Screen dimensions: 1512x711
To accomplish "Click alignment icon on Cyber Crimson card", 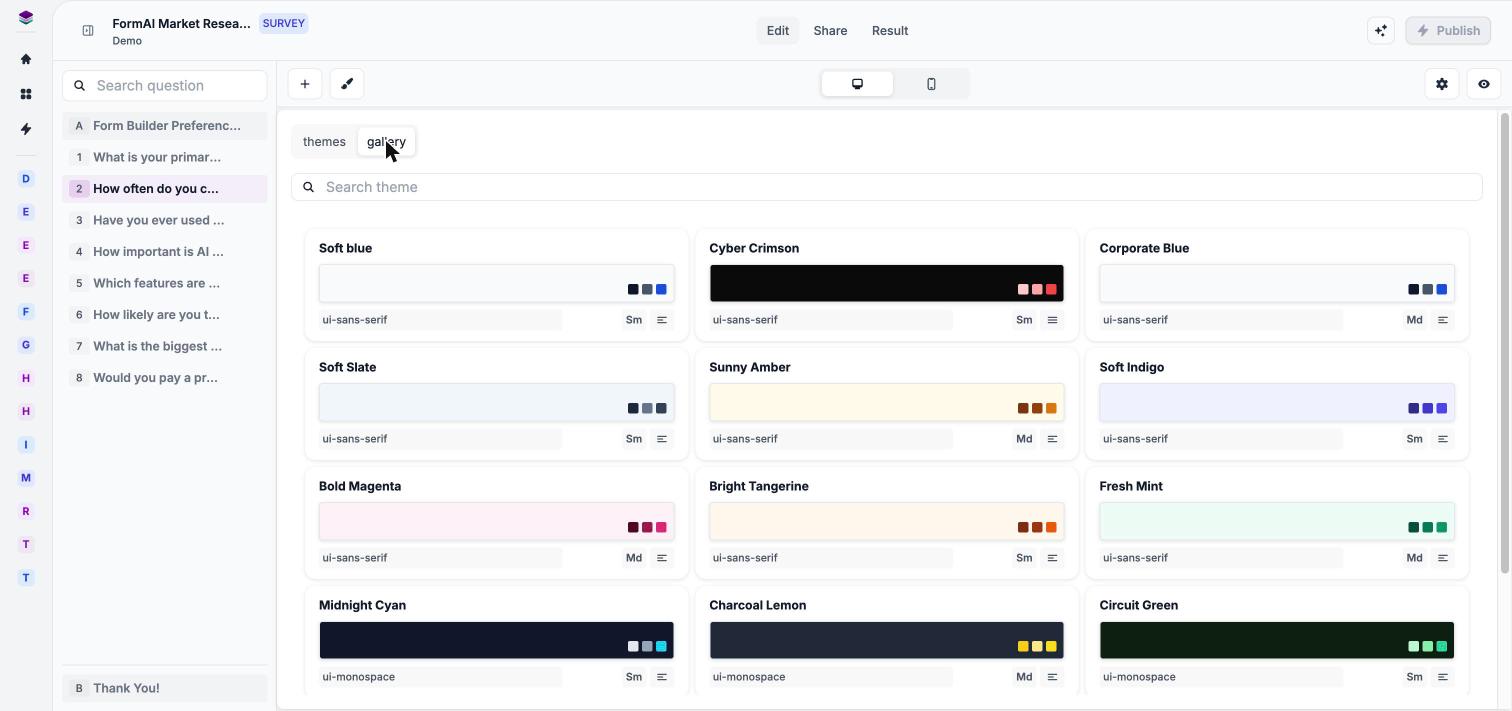I will pos(1052,320).
